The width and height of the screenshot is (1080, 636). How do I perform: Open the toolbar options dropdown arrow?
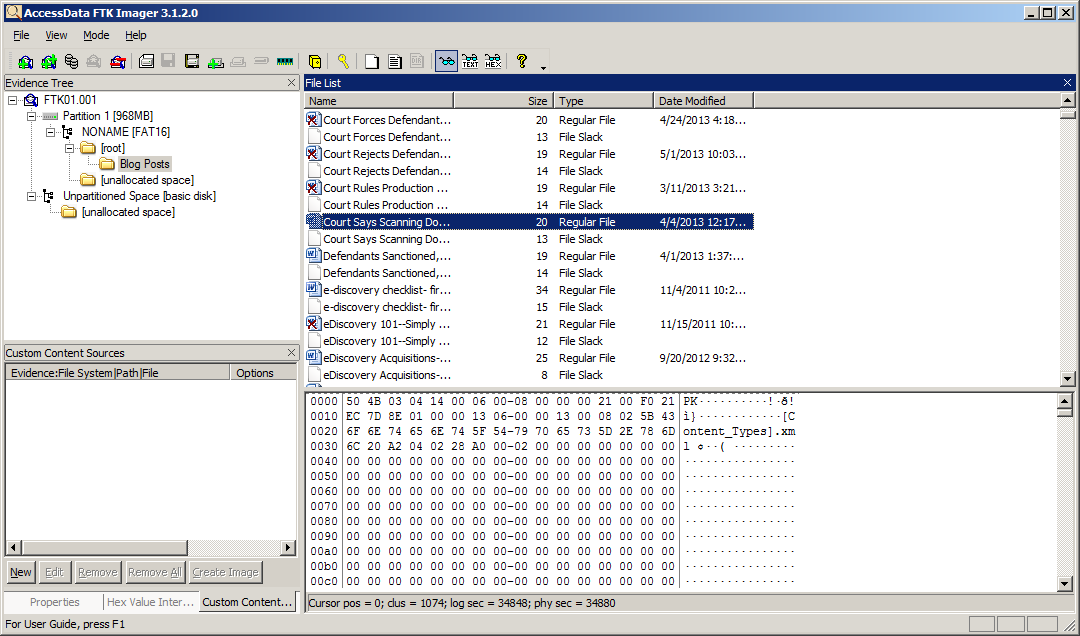(x=543, y=68)
